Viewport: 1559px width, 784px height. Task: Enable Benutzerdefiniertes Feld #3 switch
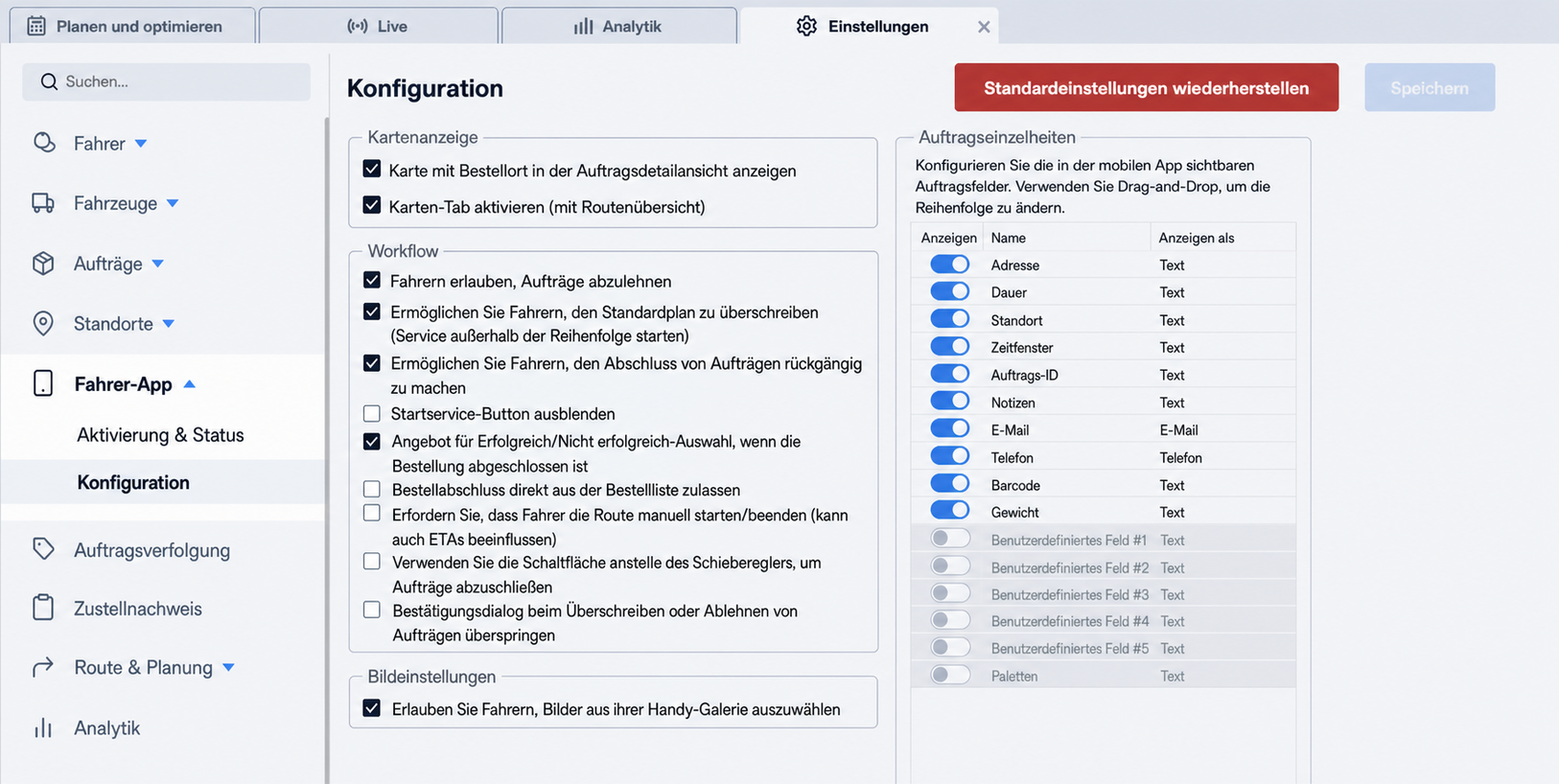coord(950,593)
